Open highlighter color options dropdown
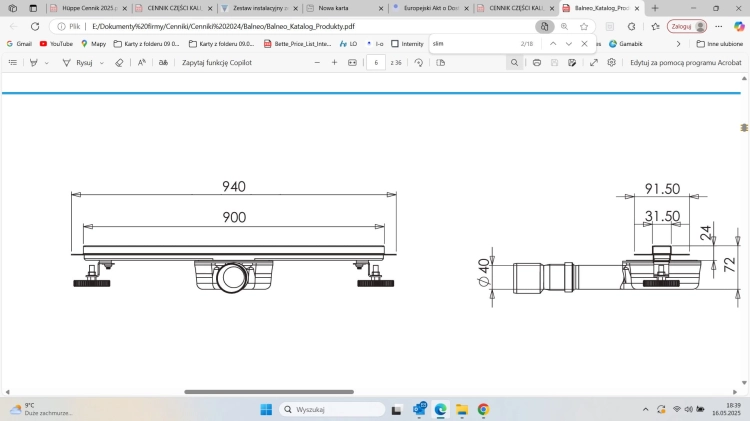The image size is (750, 421). point(46,63)
